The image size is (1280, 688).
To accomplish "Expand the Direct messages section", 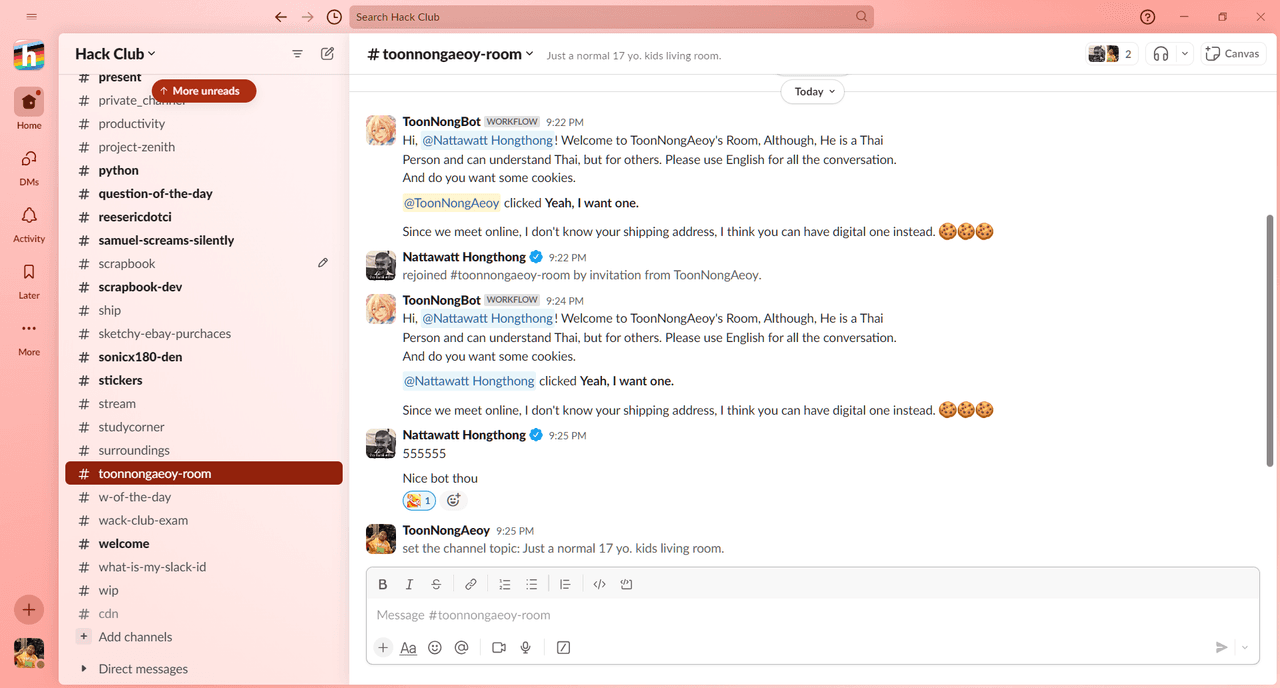I will (x=83, y=669).
